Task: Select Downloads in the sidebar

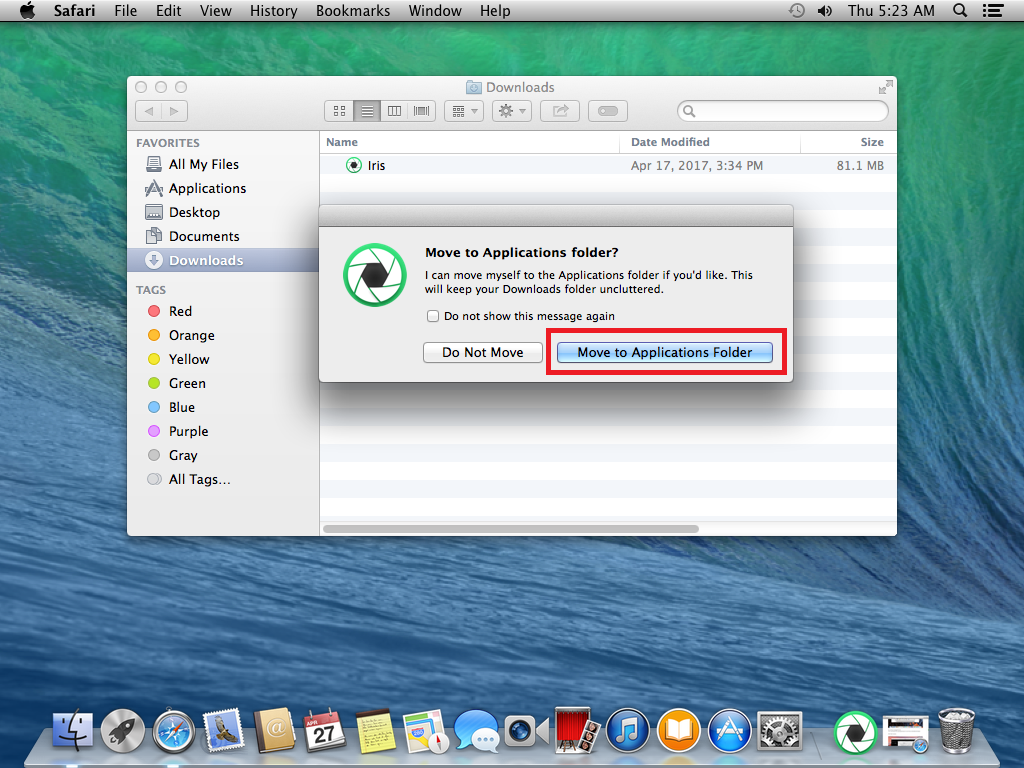Action: point(223,260)
